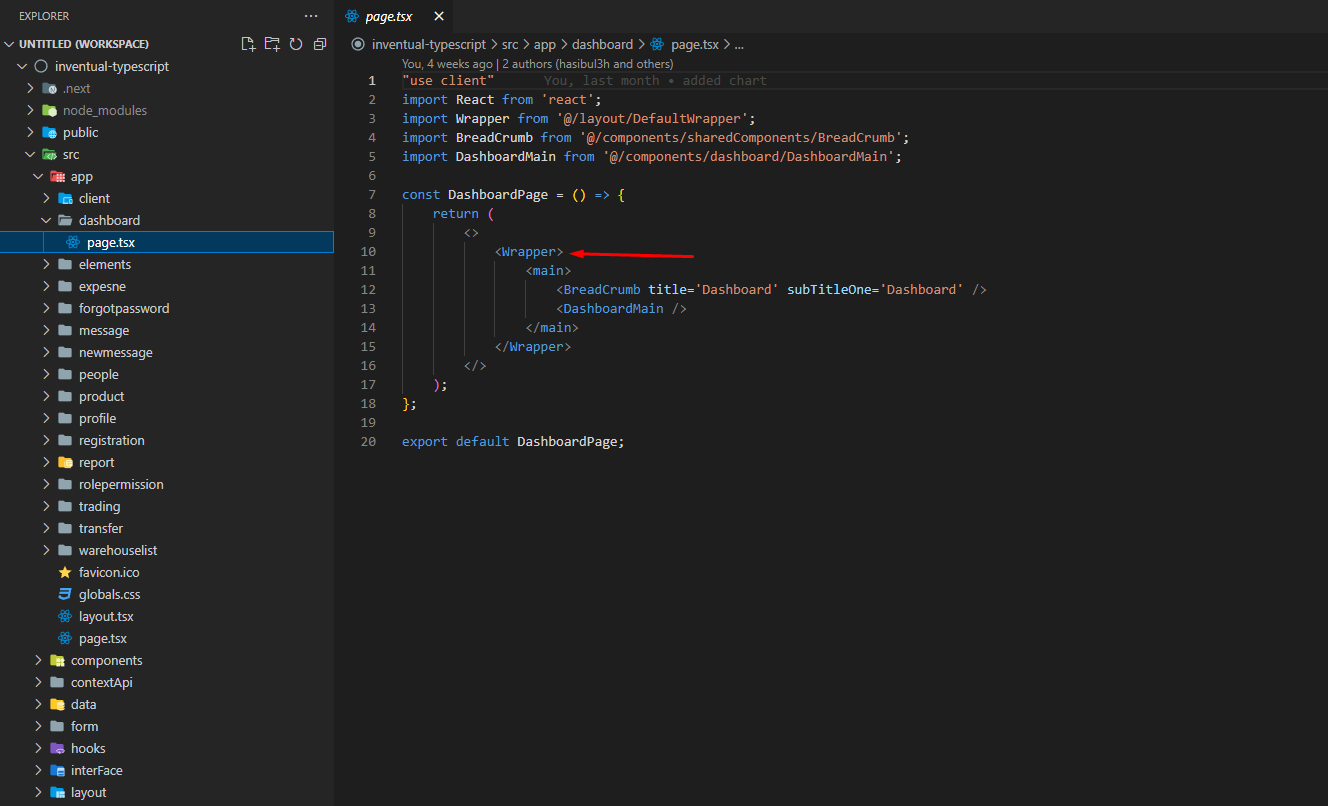Click src in the breadcrumb path
The width and height of the screenshot is (1328, 806).
pyautogui.click(x=510, y=44)
